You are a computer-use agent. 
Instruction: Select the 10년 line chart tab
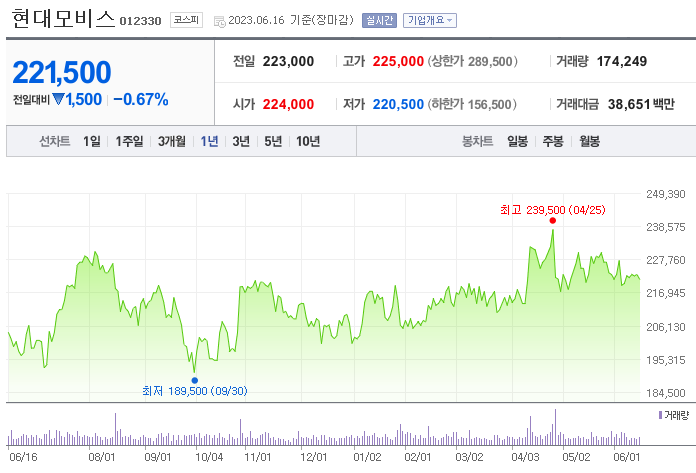[308, 141]
